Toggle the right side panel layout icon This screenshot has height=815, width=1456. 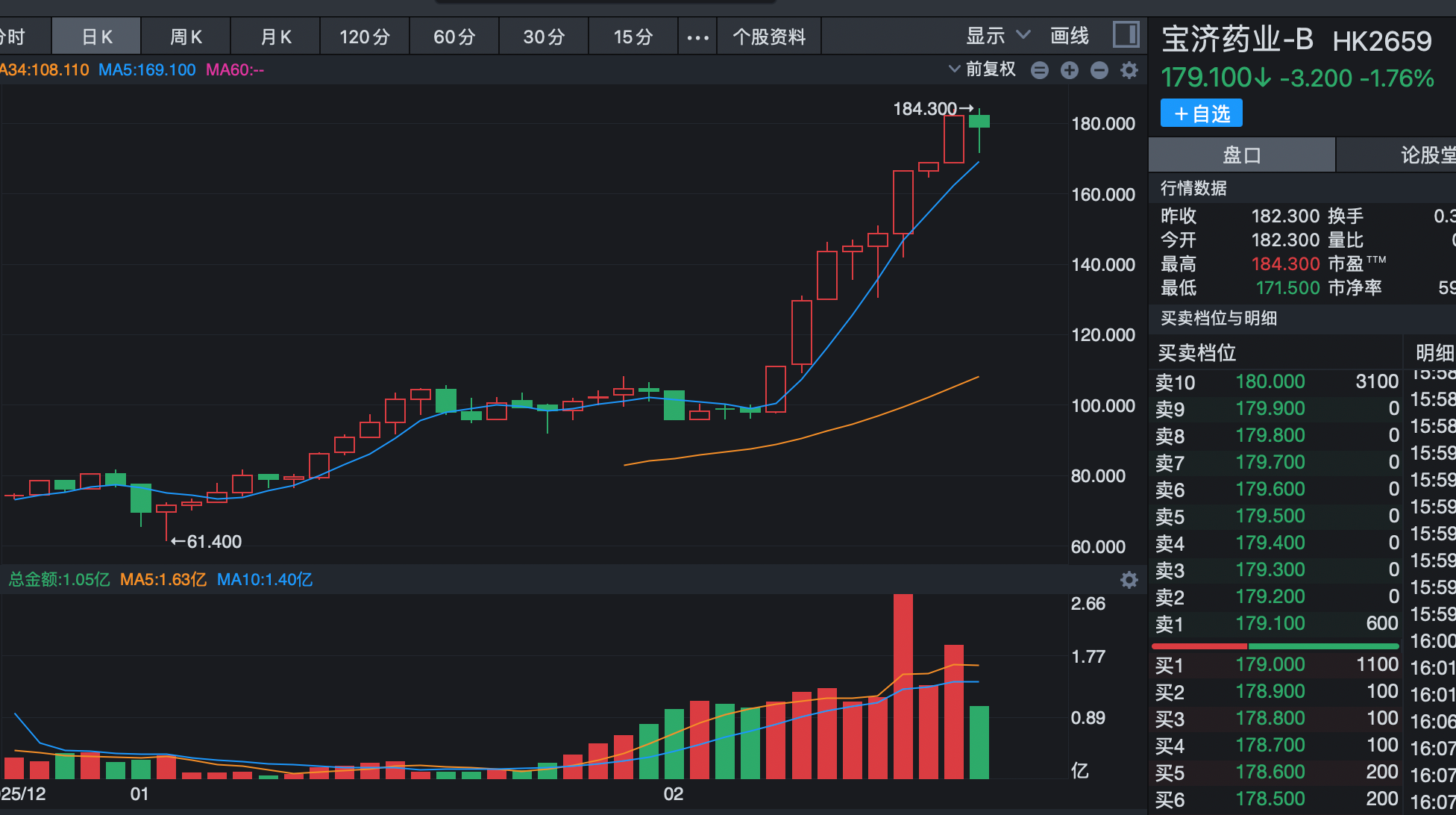(1126, 34)
